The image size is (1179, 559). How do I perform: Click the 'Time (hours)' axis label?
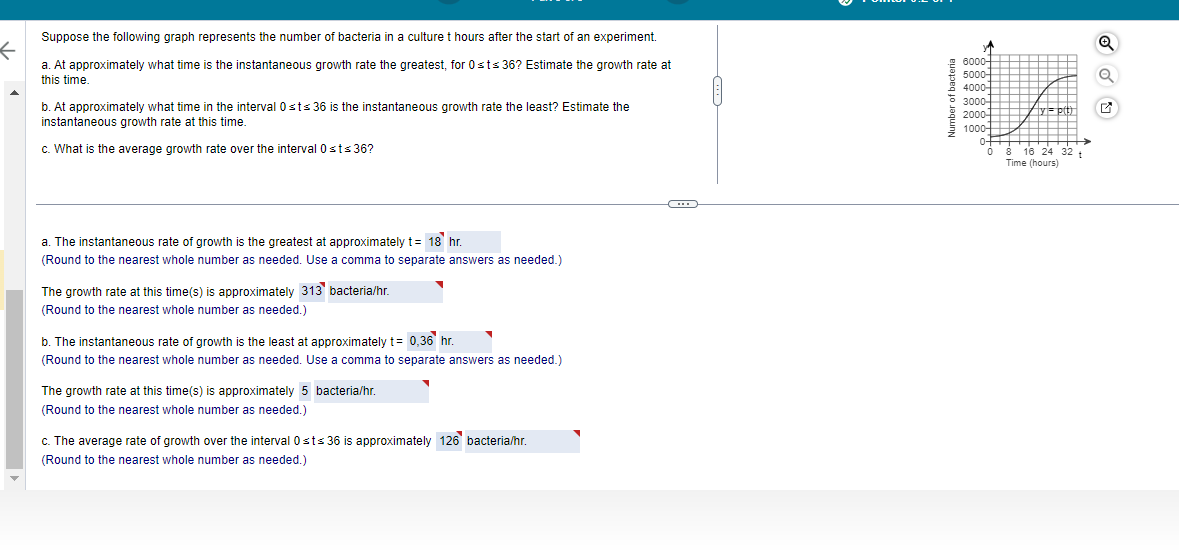point(1032,163)
